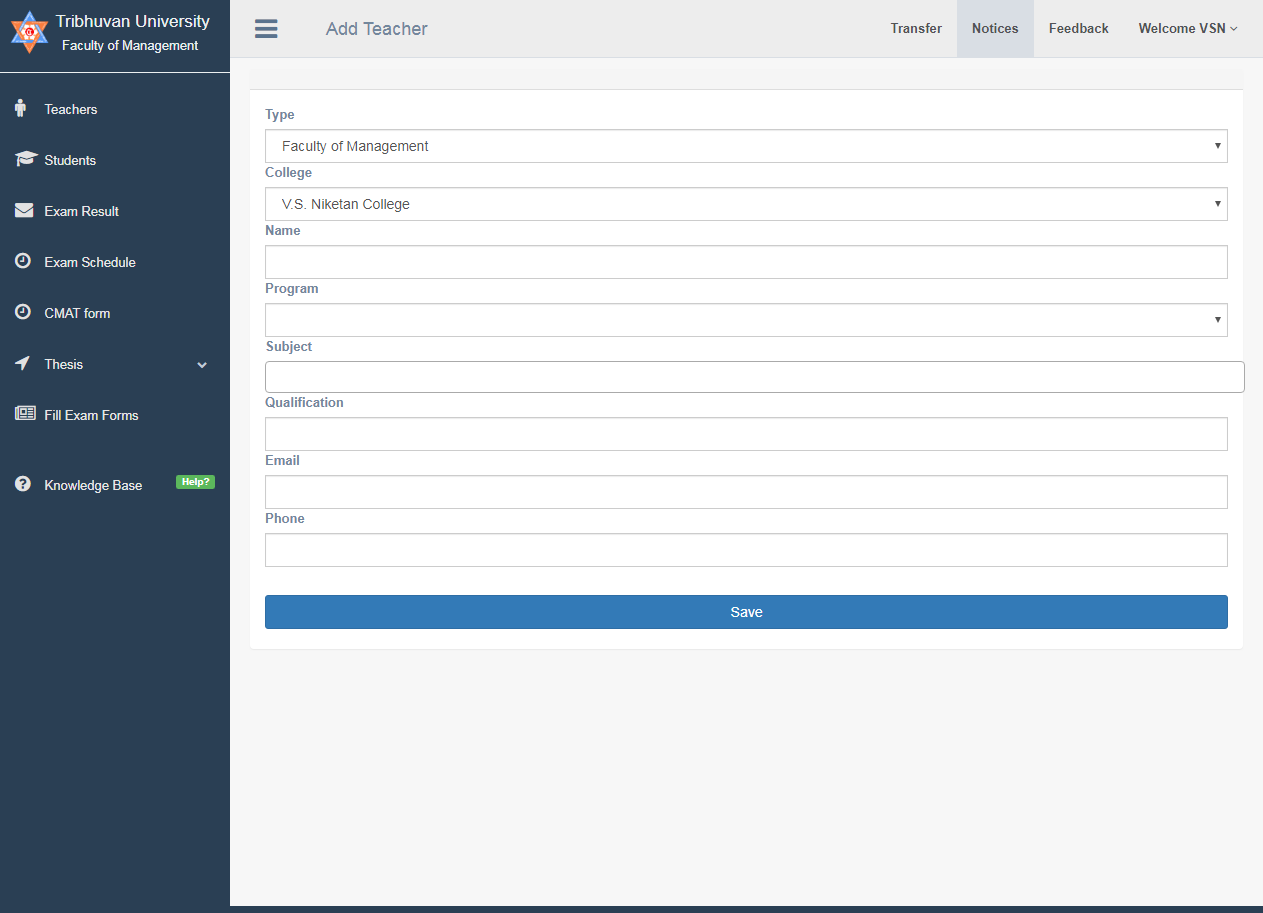
Task: Expand the Thesis submenu chevron
Action: coord(202,365)
